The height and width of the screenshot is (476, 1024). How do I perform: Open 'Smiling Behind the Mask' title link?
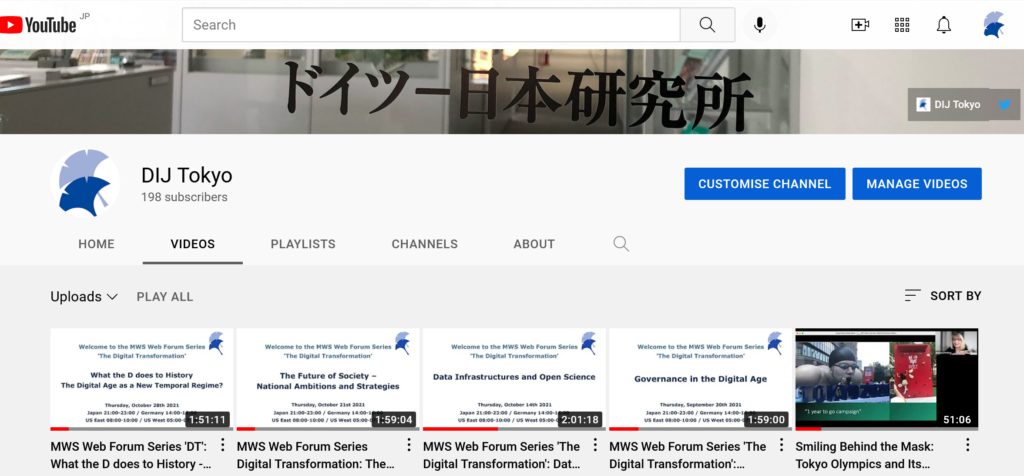pyautogui.click(x=865, y=456)
